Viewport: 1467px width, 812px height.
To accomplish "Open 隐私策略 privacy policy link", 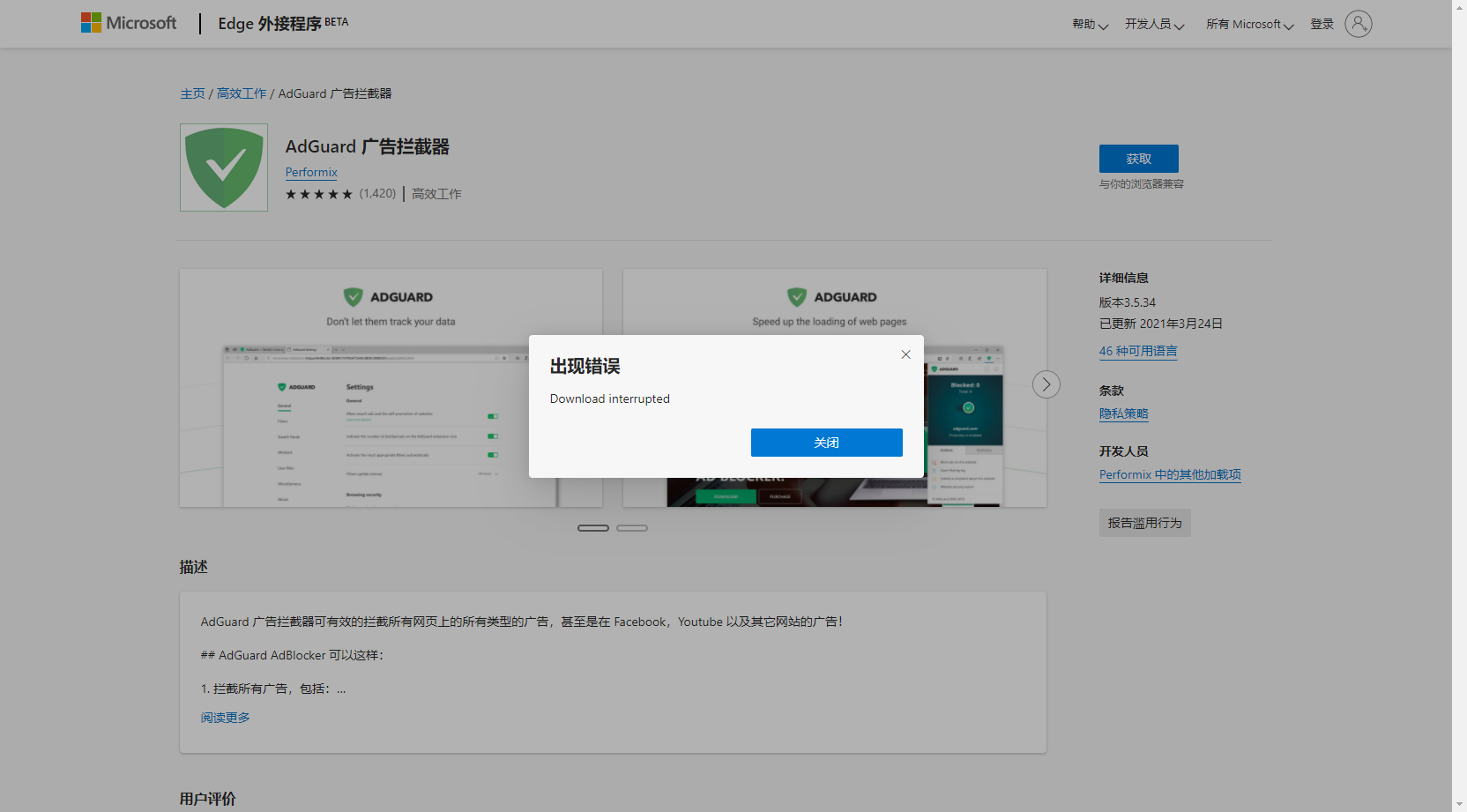I will point(1124,413).
